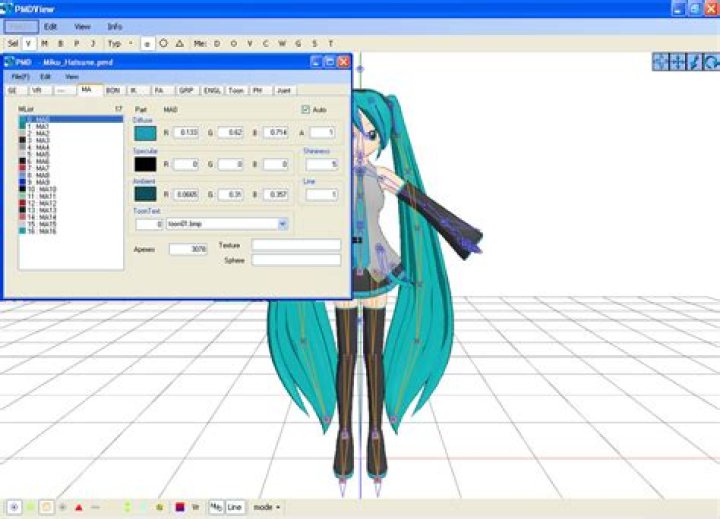Image resolution: width=720 pixels, height=519 pixels.
Task: Open the Edit menu in PMDView
Action: point(50,27)
